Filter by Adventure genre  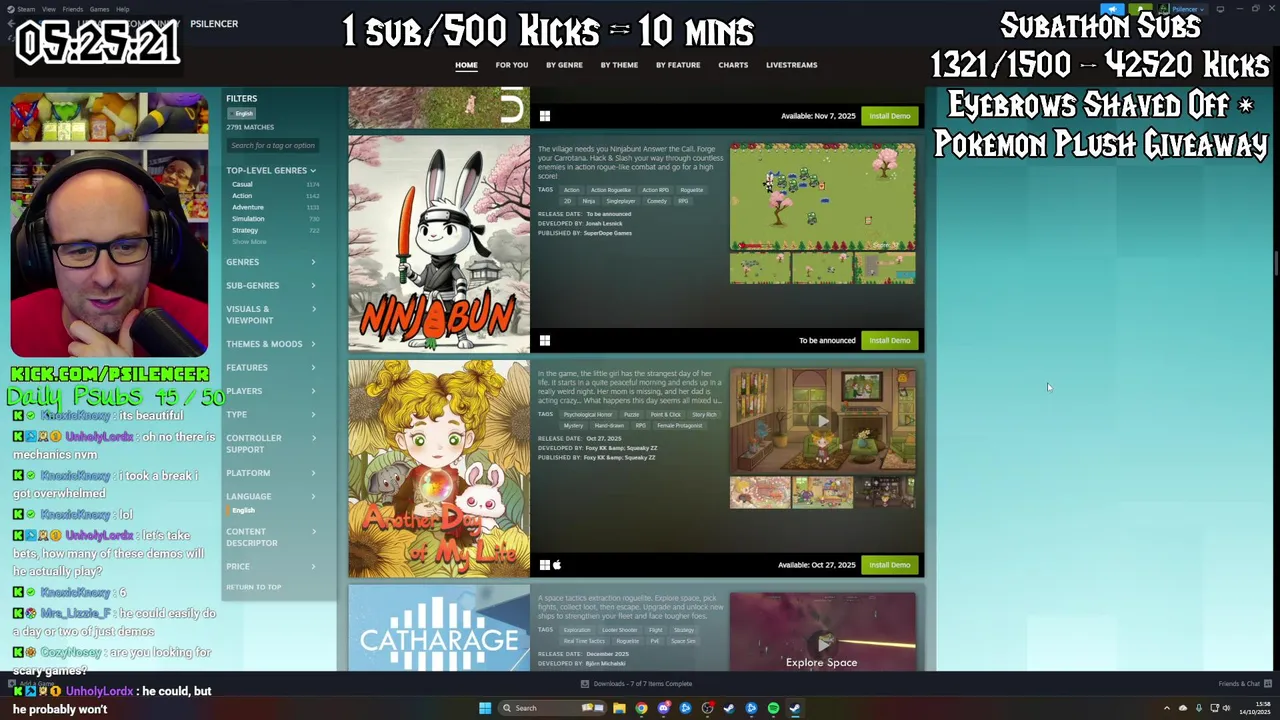248,207
